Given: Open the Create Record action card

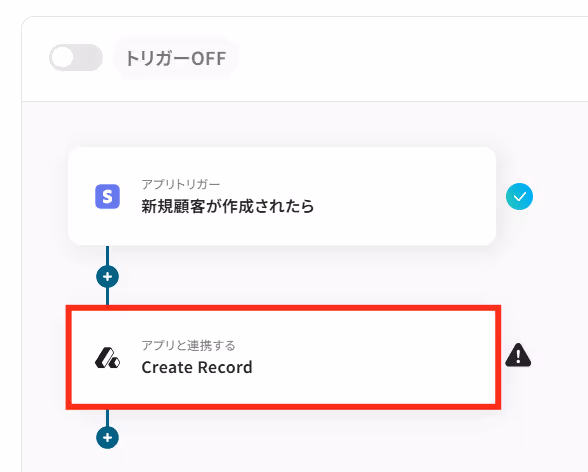Looking at the screenshot, I should point(284,357).
